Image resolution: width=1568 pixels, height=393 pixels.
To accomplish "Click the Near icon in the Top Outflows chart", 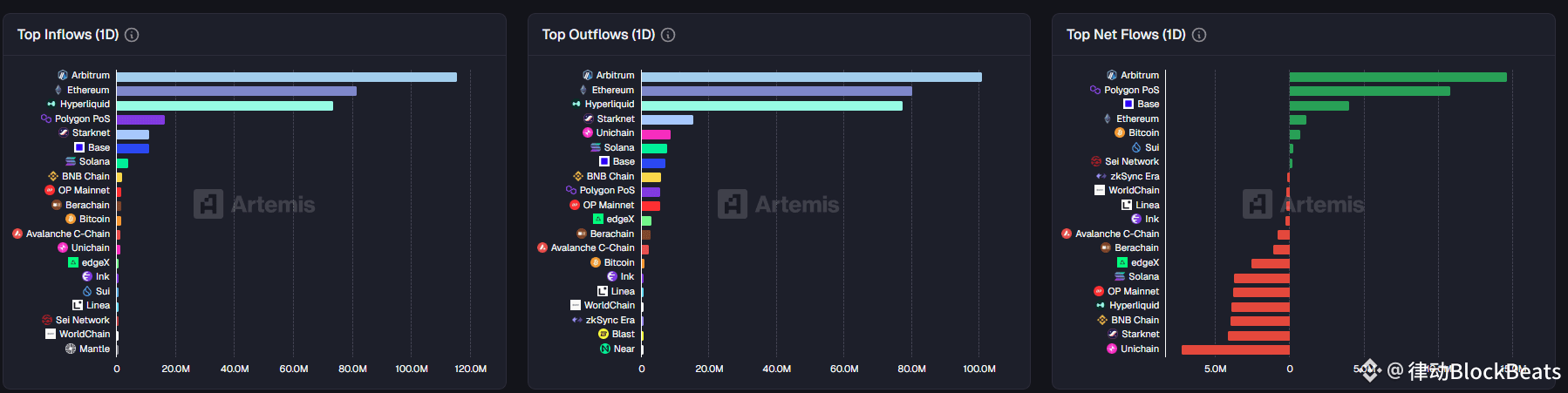I will point(605,349).
